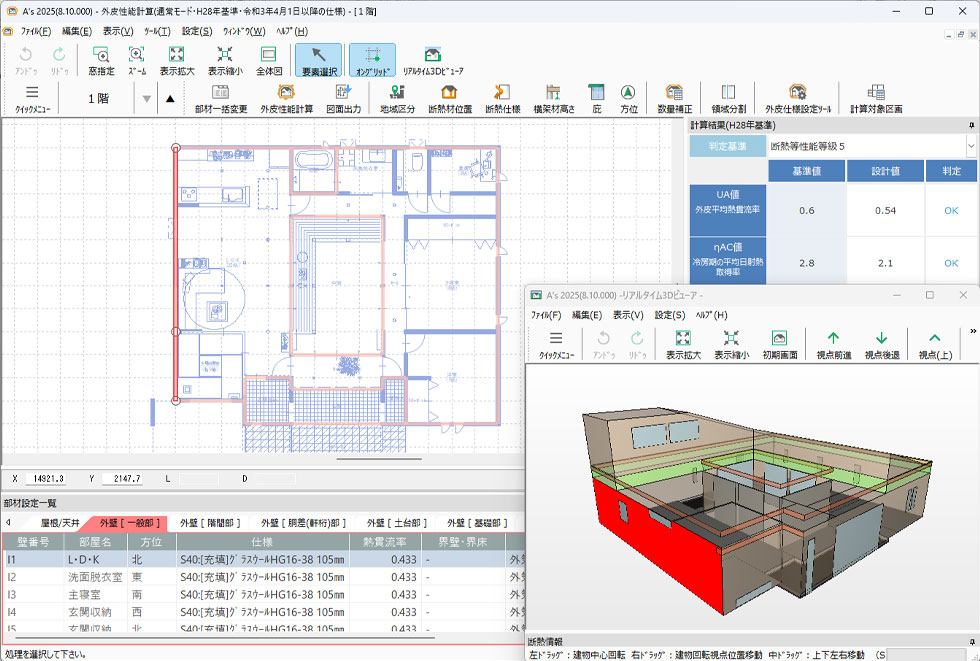The image size is (980, 661).
Task: Click the greyed リドゥ icon in main toolbar
Action: (59, 61)
